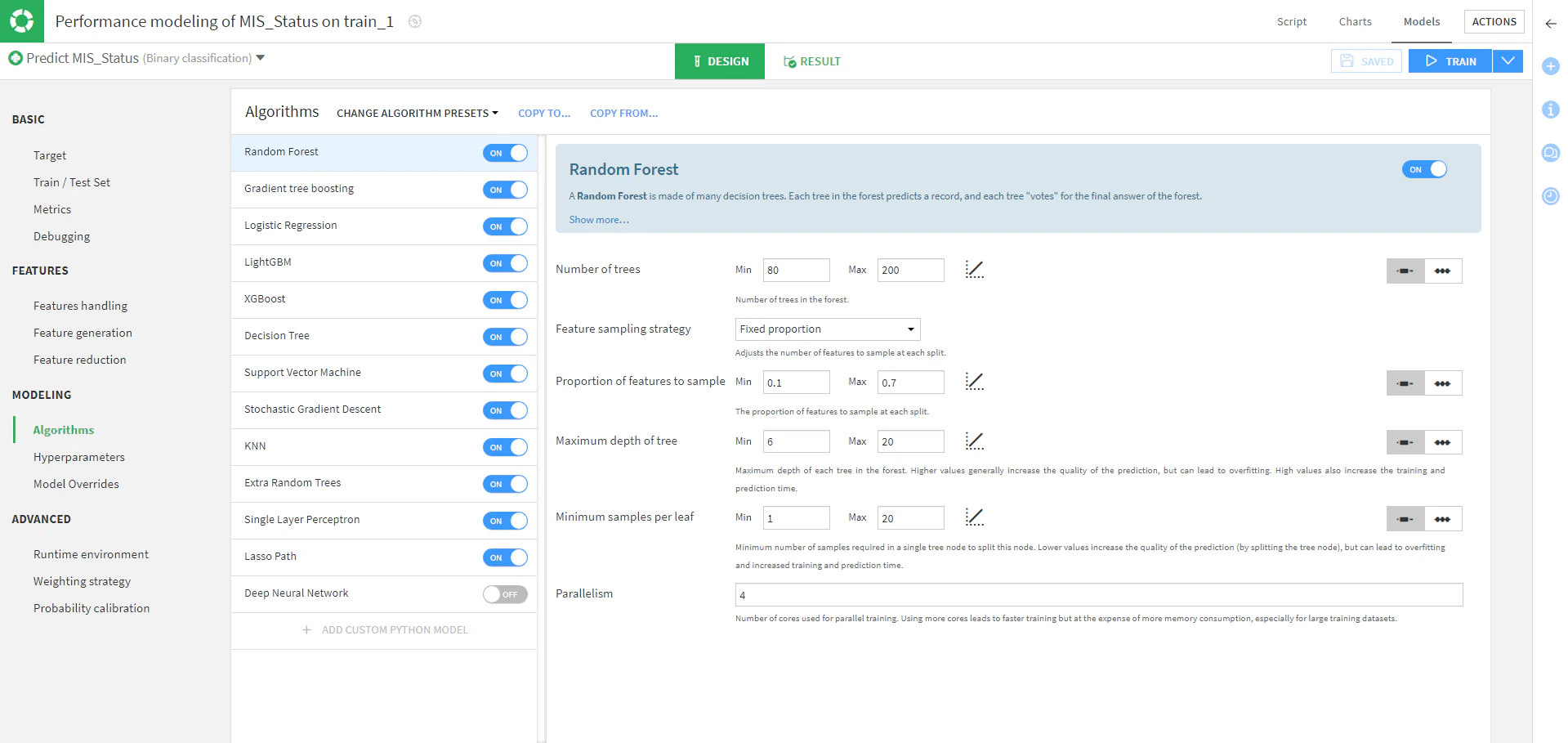1568x743 pixels.
Task: Click the grid search chart icon for Number of trees
Action: (974, 270)
